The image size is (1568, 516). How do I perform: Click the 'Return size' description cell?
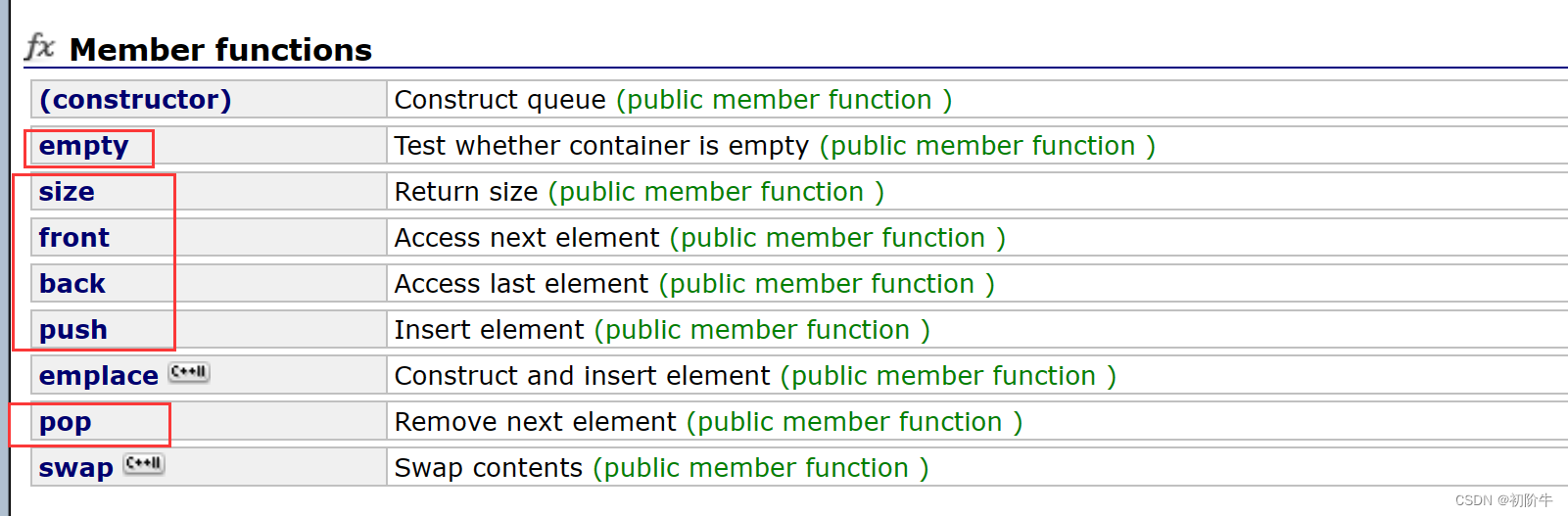tap(466, 192)
